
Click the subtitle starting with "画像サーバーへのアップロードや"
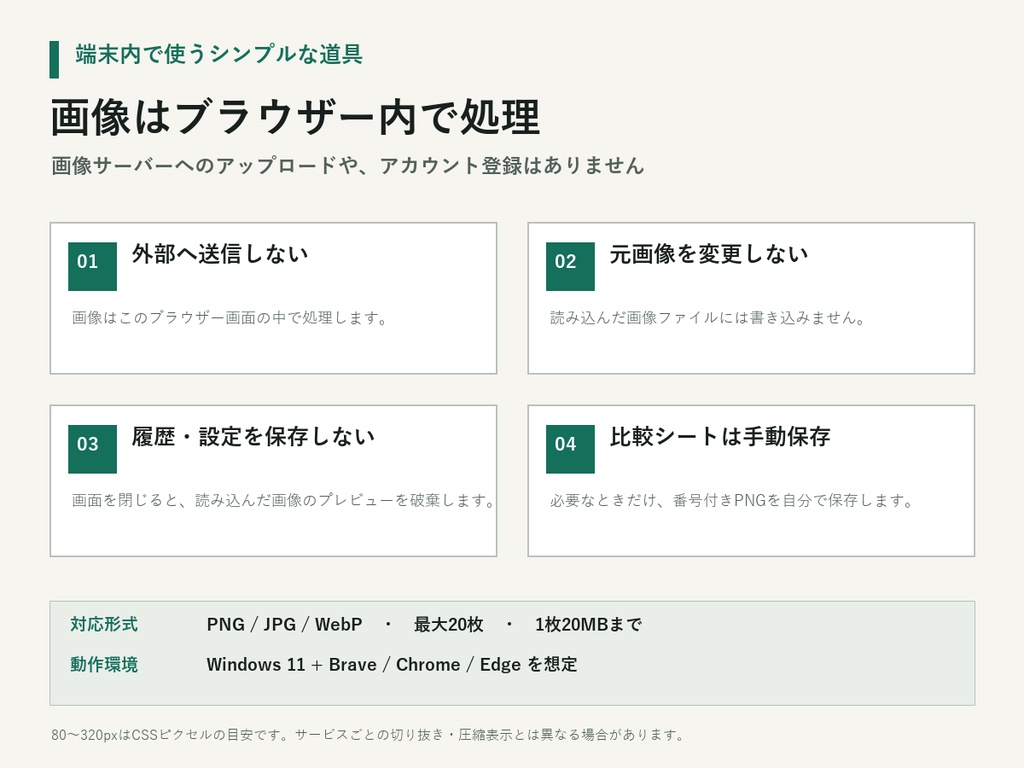click(x=347, y=166)
